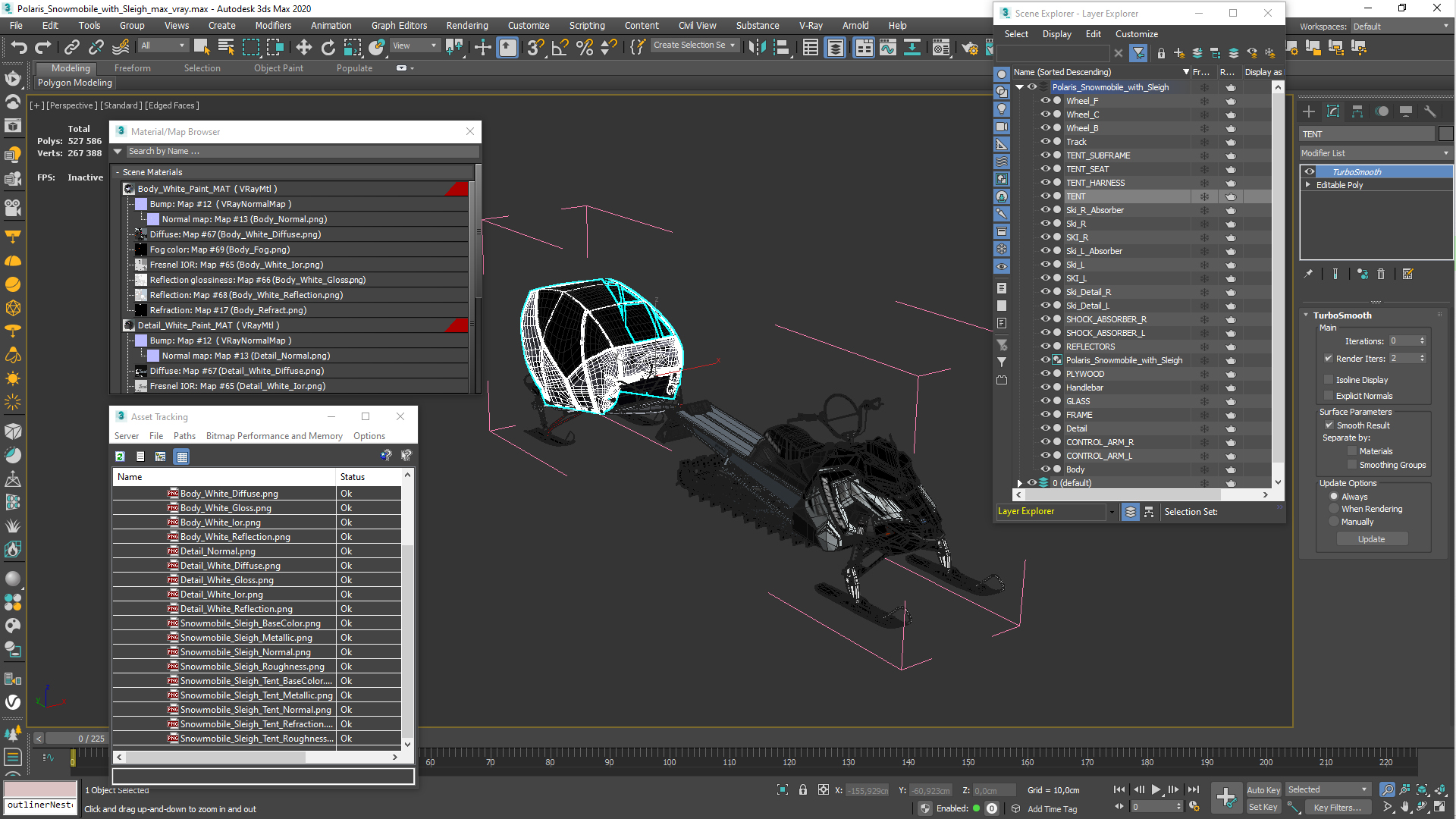The width and height of the screenshot is (1456, 819).
Task: Expand the Editable Poly modifier entry
Action: click(x=1308, y=185)
